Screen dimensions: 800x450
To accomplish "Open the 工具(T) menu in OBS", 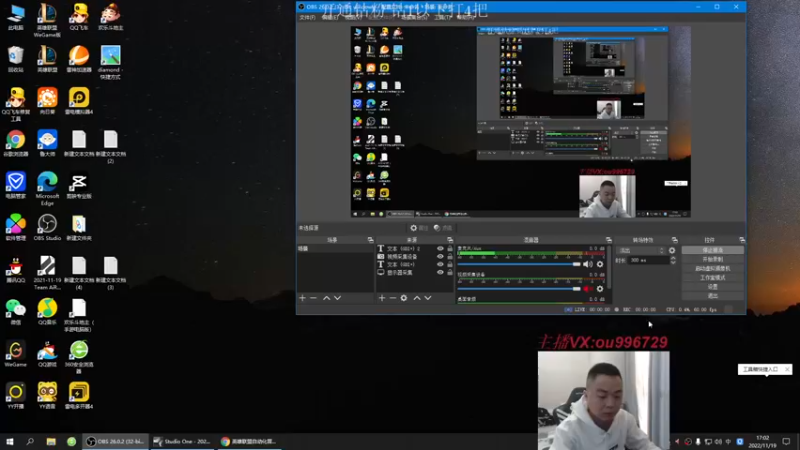I will (x=443, y=17).
